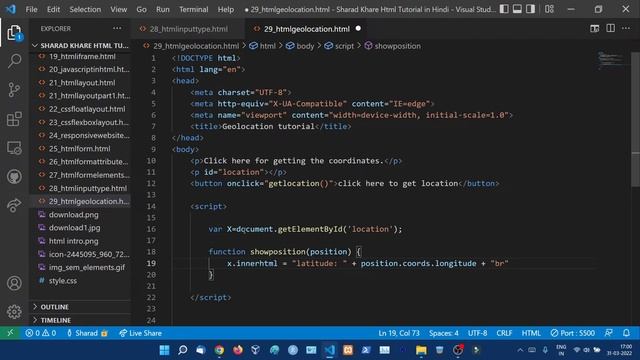Open the Manage gear icon
Viewport: 640px width, 360px height.
tap(14, 312)
